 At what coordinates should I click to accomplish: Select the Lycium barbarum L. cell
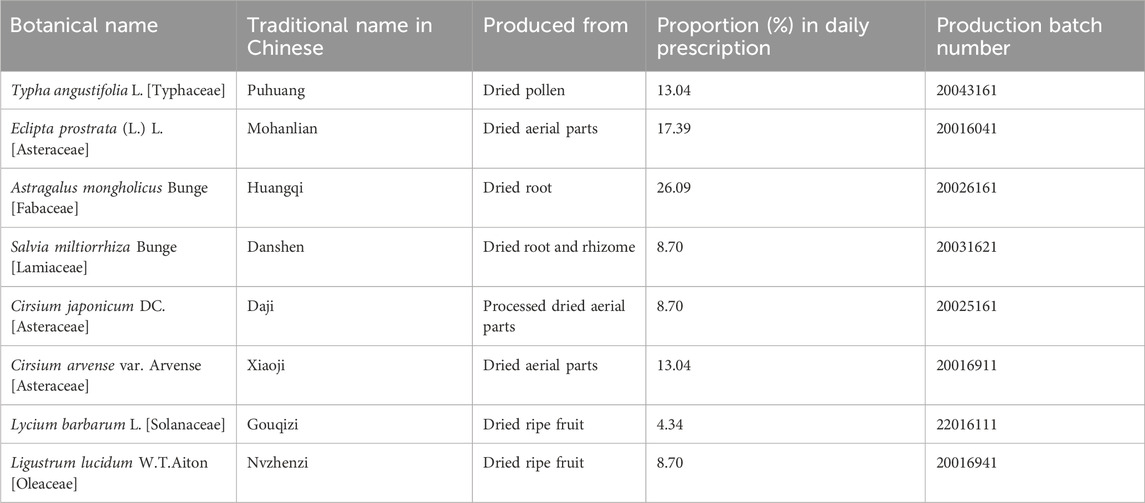[118, 425]
